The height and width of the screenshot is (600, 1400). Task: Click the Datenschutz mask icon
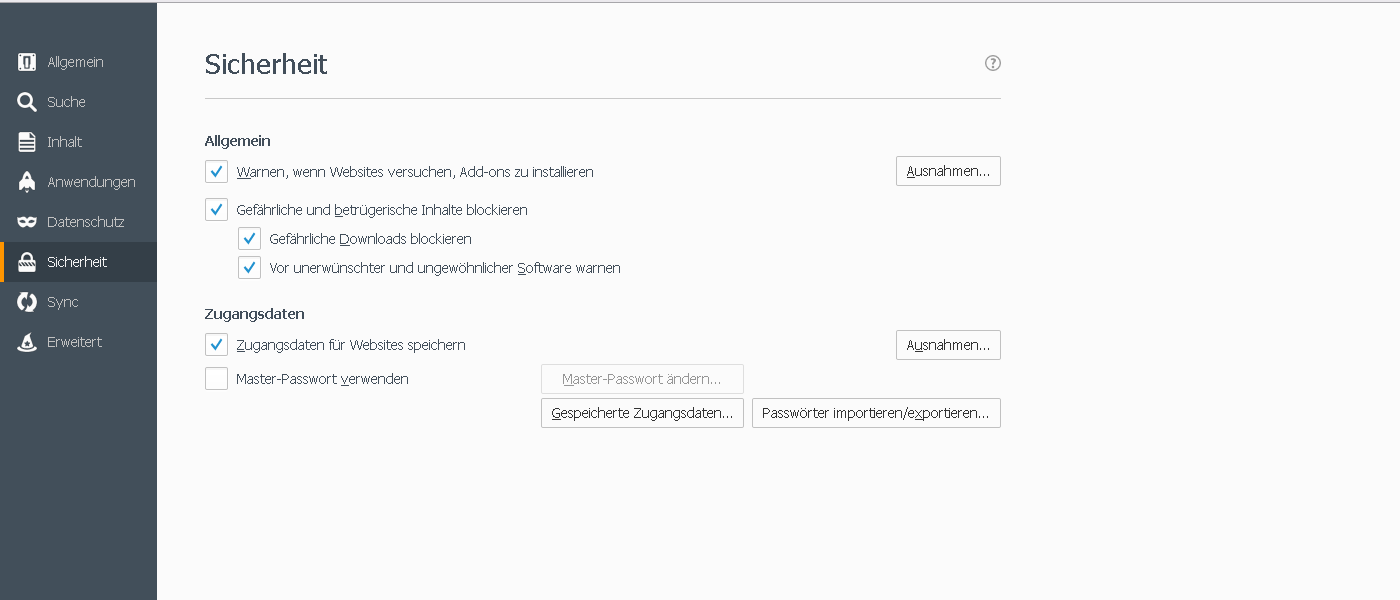(27, 222)
